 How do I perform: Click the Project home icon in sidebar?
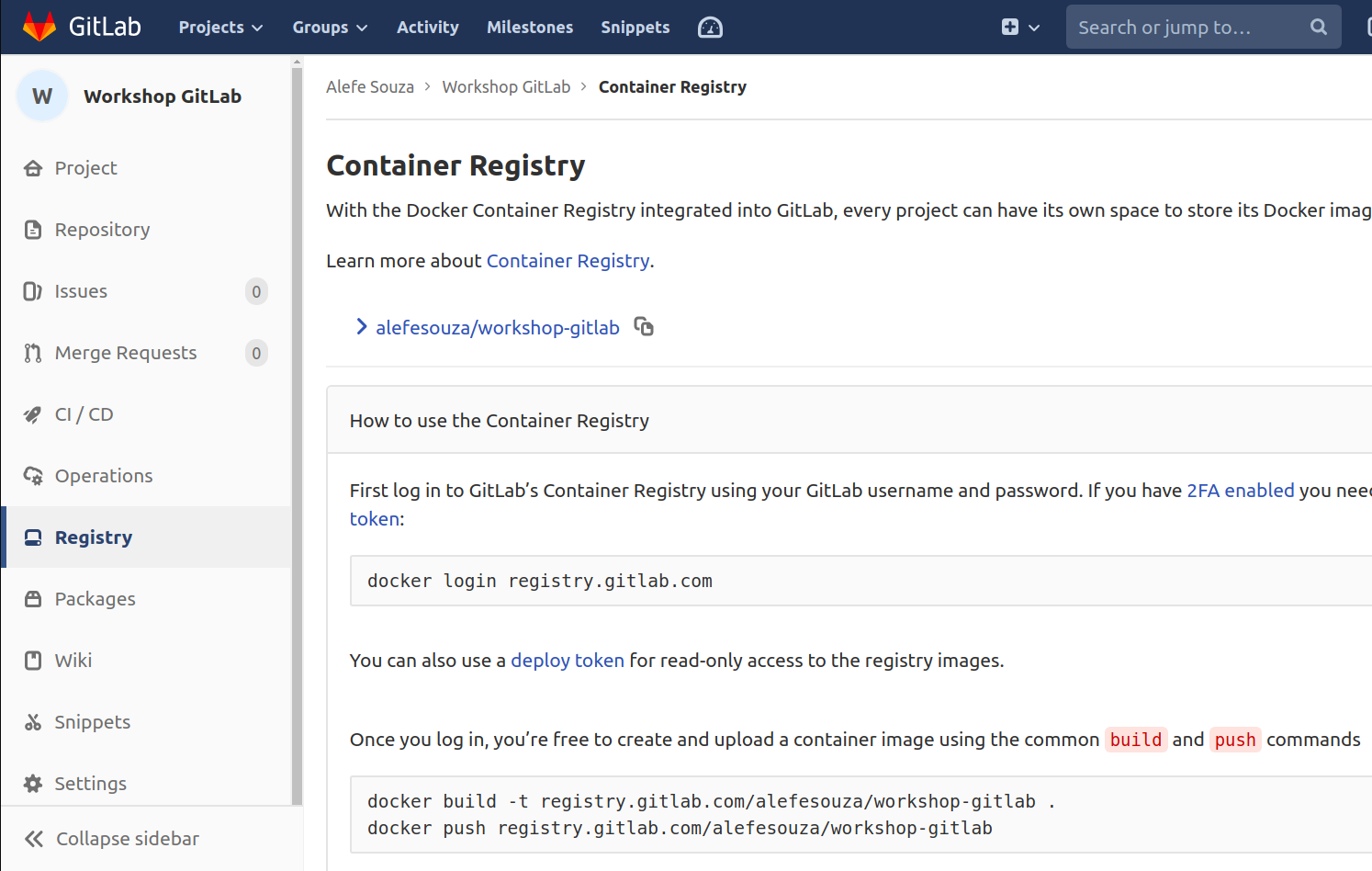point(33,168)
